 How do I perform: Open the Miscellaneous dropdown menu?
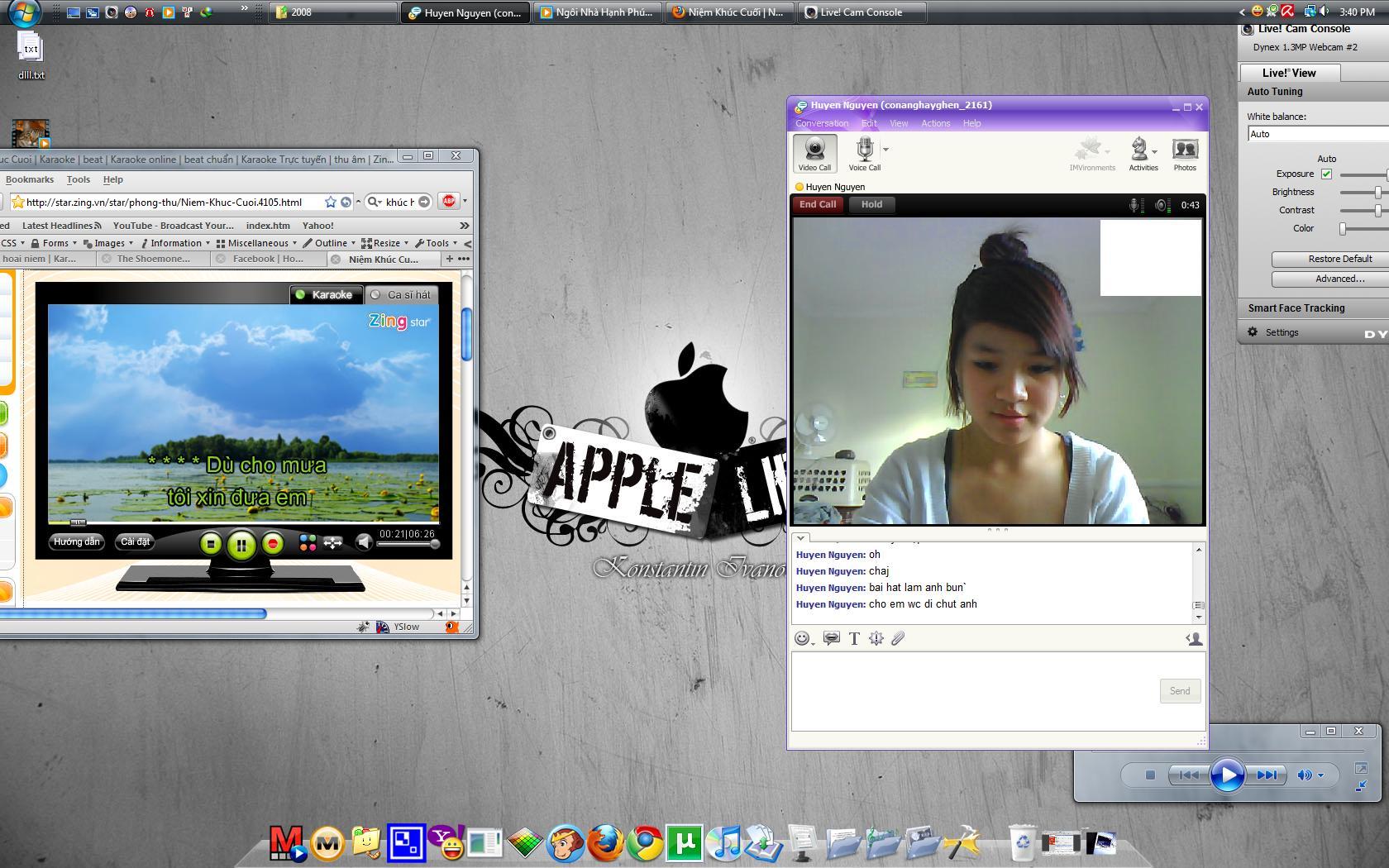click(256, 243)
